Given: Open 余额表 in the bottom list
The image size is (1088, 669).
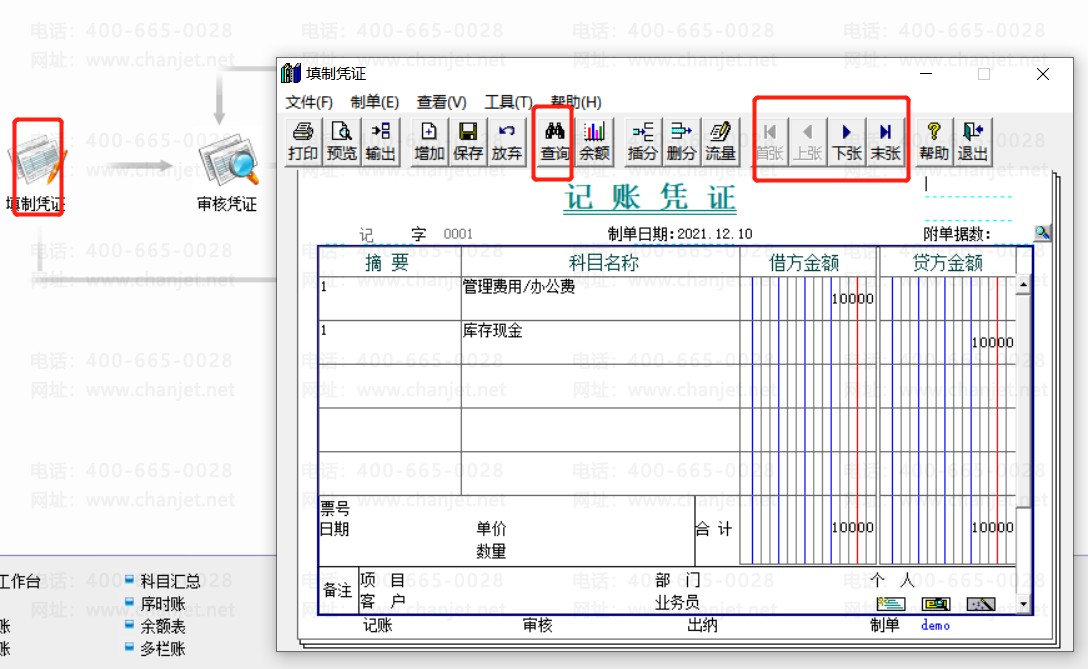Looking at the screenshot, I should [162, 627].
